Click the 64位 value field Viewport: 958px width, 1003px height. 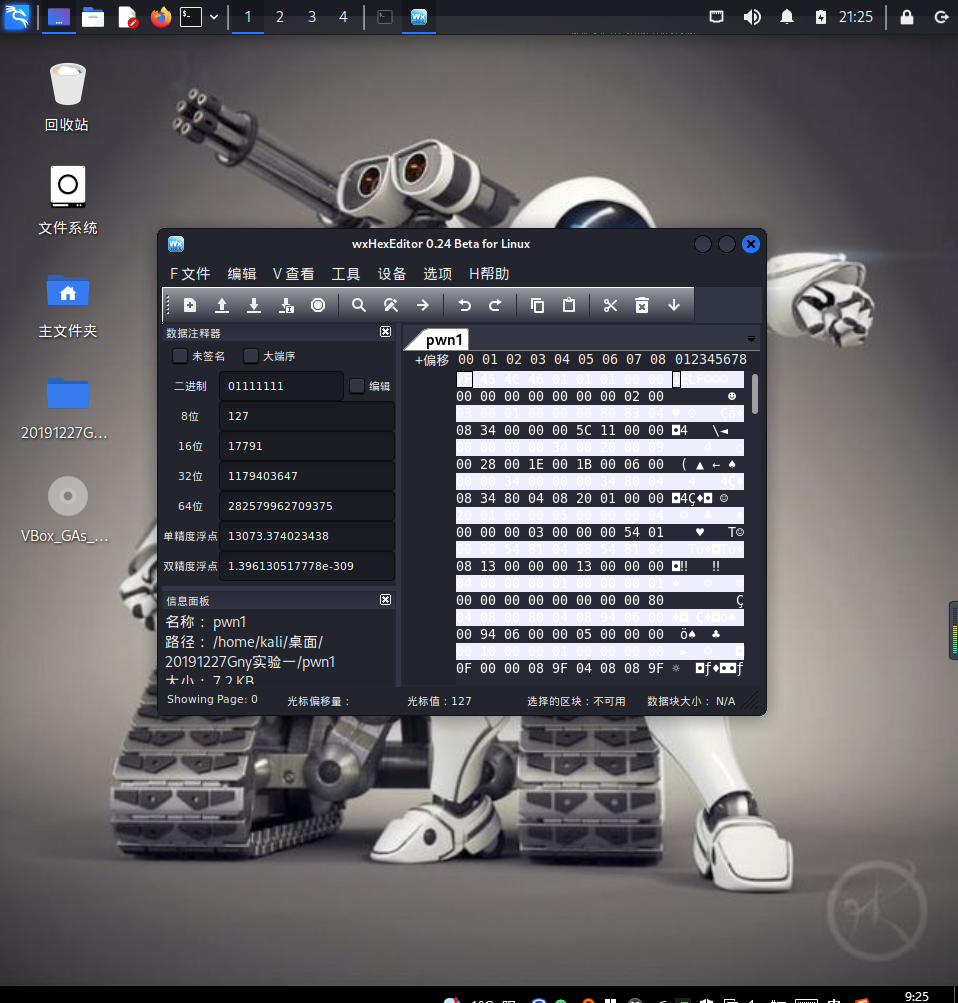(307, 506)
